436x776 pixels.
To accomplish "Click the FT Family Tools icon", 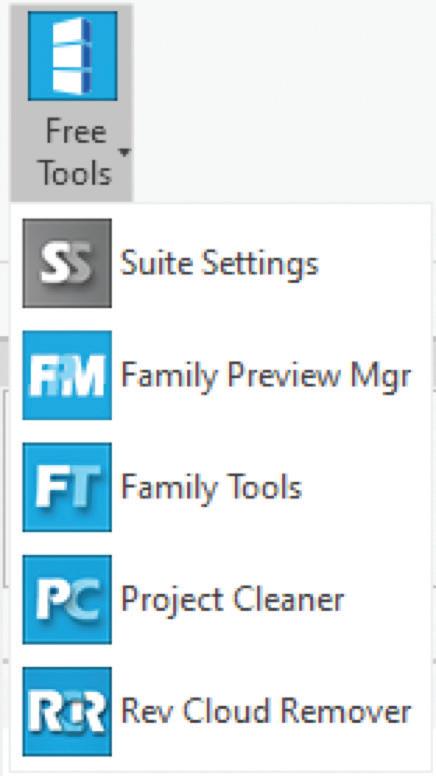I will 67,487.
